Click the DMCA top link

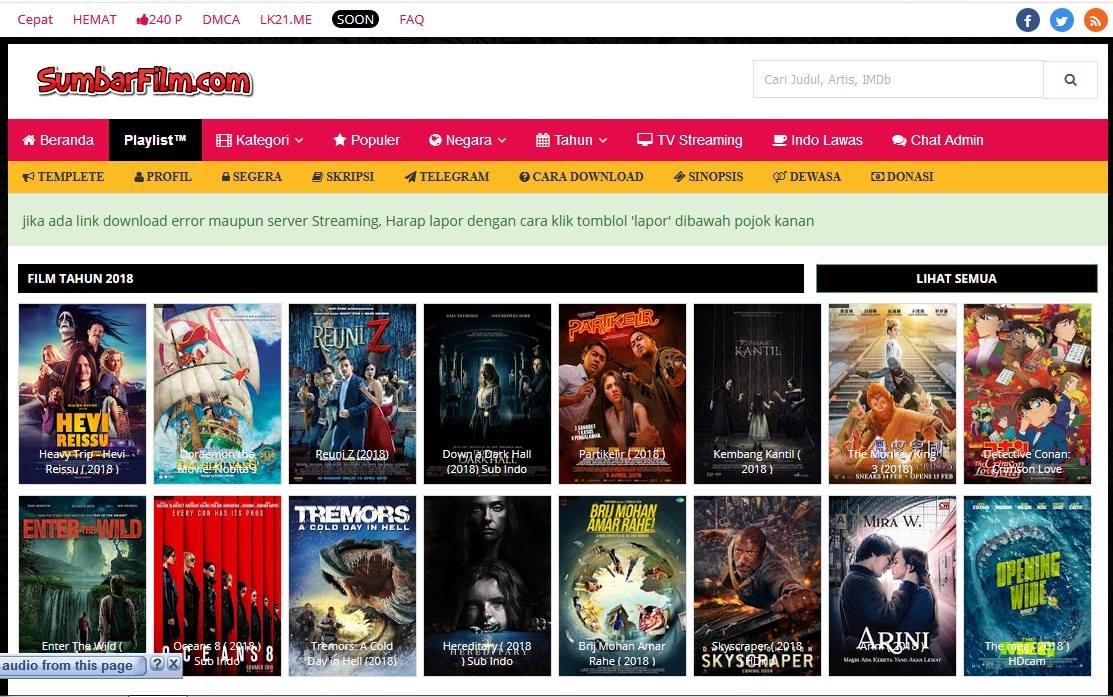tap(221, 20)
